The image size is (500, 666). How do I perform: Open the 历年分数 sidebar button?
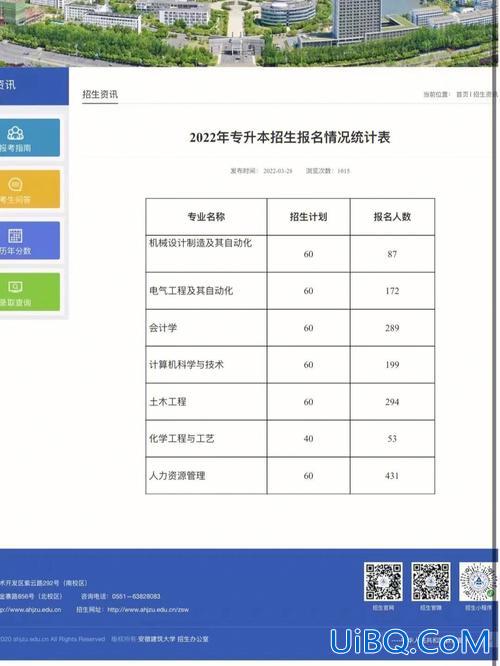point(30,240)
